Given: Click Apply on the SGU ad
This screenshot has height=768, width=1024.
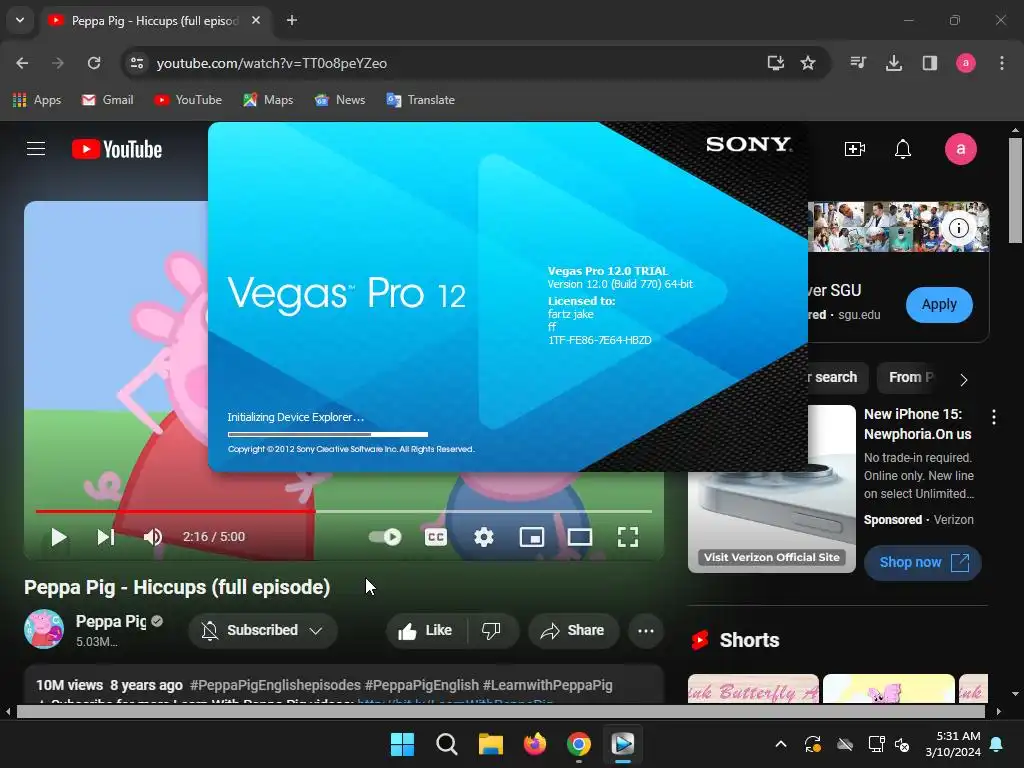Looking at the screenshot, I should click(x=939, y=304).
